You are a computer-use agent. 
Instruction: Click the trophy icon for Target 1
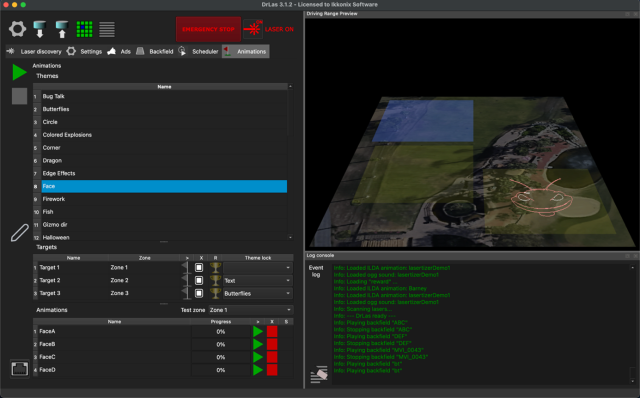[x=215, y=267]
